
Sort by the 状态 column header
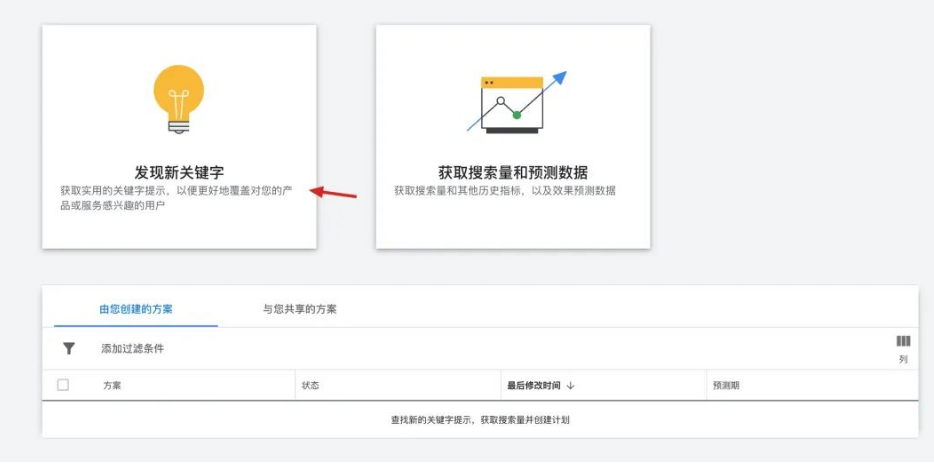(310, 385)
